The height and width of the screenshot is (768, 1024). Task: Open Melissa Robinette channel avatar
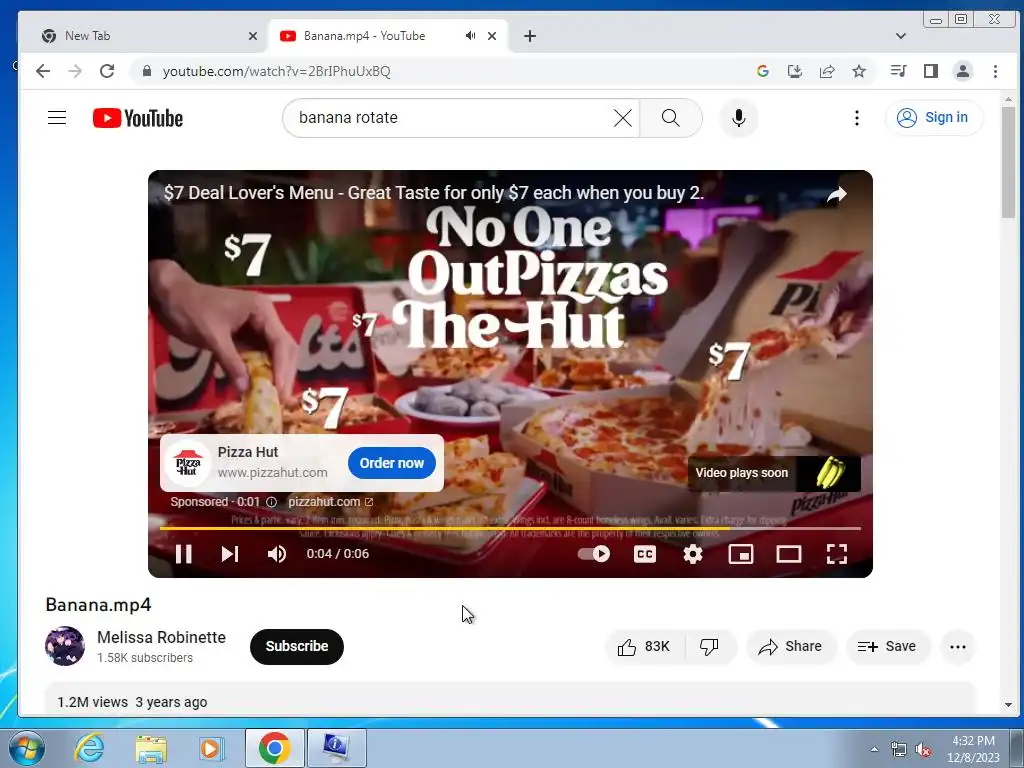[x=65, y=646]
